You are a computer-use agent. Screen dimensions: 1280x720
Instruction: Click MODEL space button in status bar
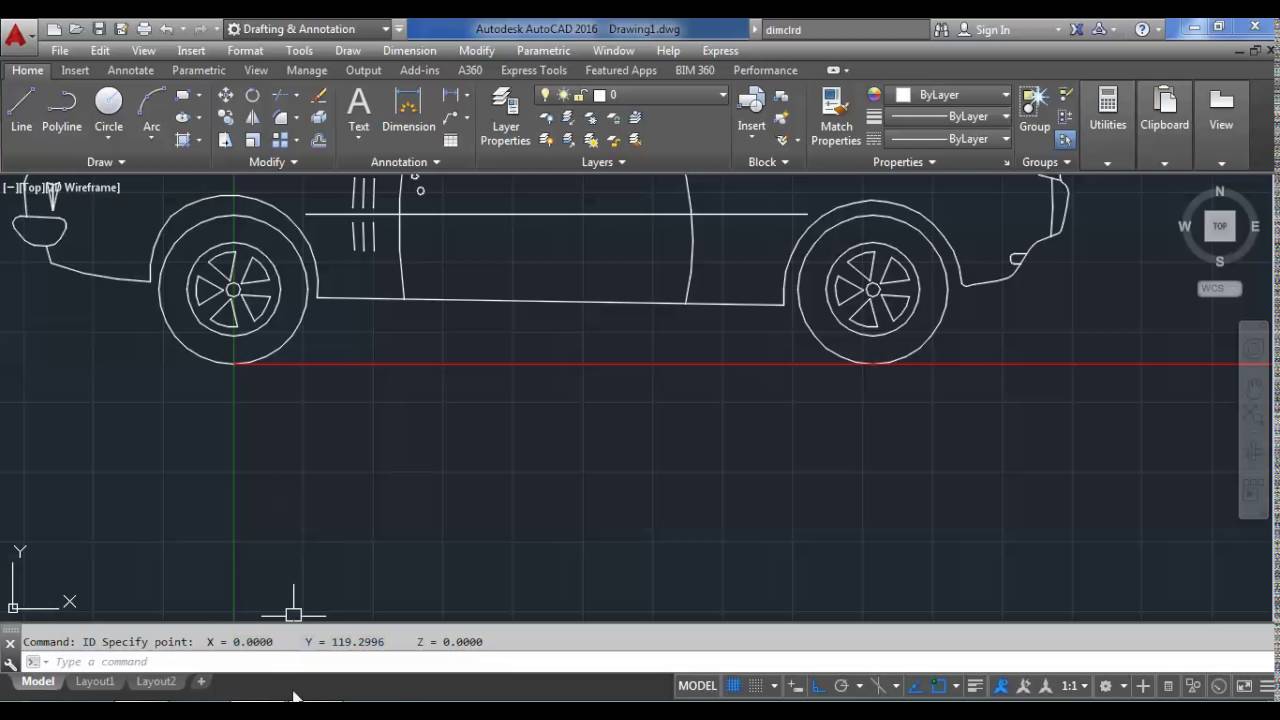point(697,686)
